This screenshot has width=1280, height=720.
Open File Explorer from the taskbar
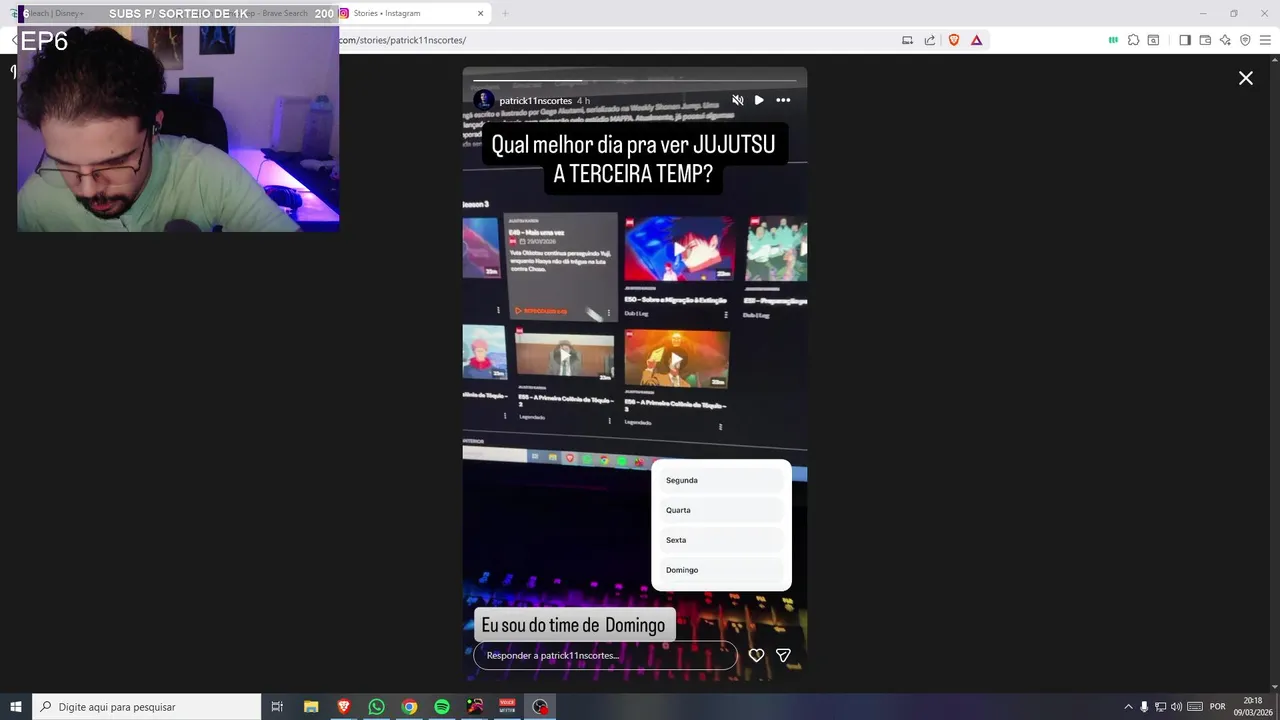pos(311,707)
